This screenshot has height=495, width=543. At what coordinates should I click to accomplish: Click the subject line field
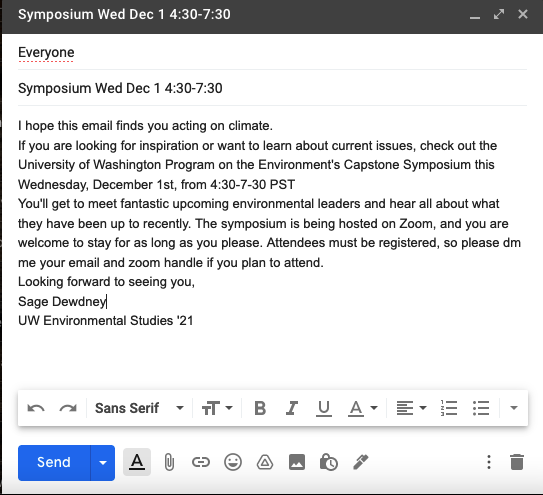click(x=272, y=88)
